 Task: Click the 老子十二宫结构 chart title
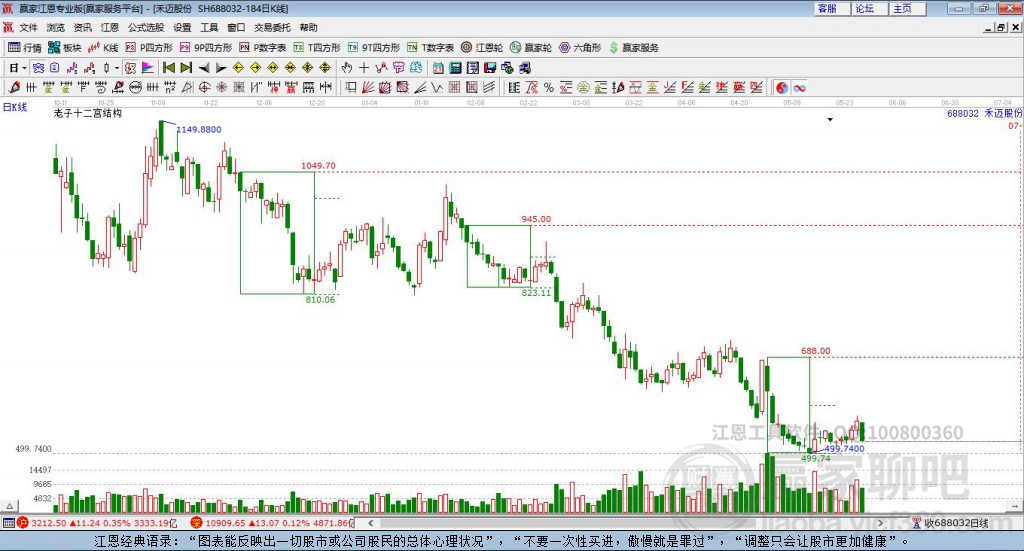tap(88, 114)
